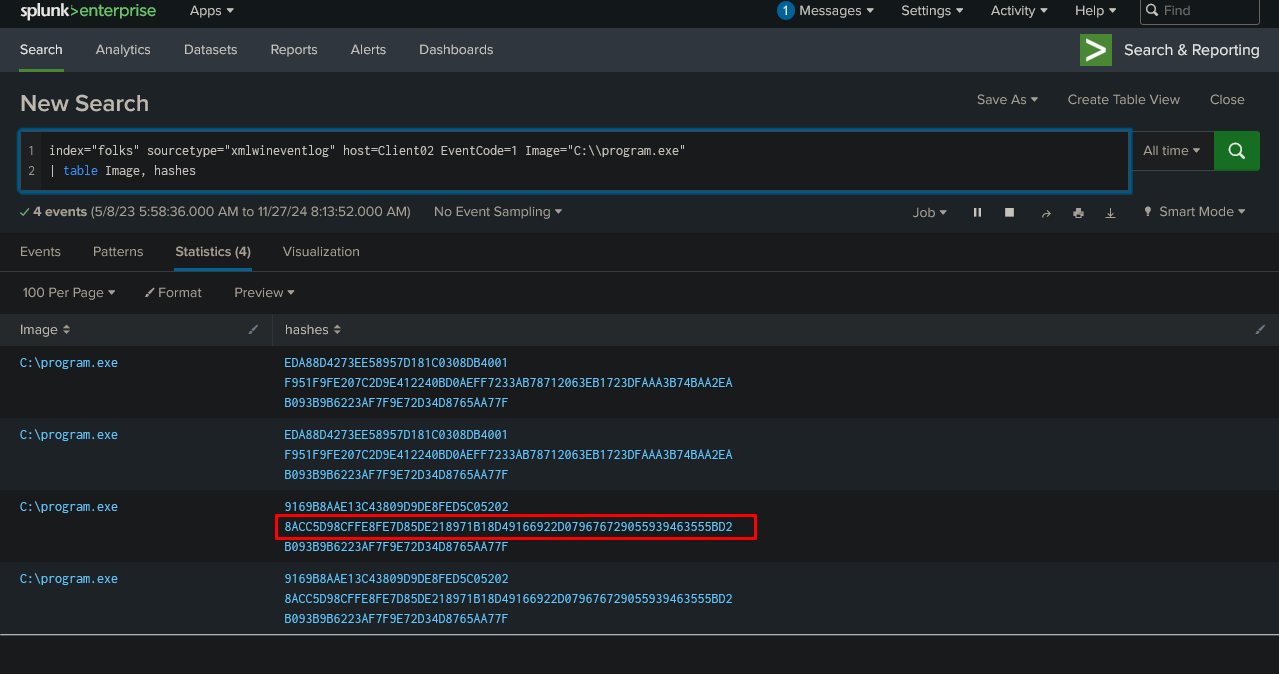1279x674 pixels.
Task: Expand the No Event Sampling menu
Action: point(497,212)
